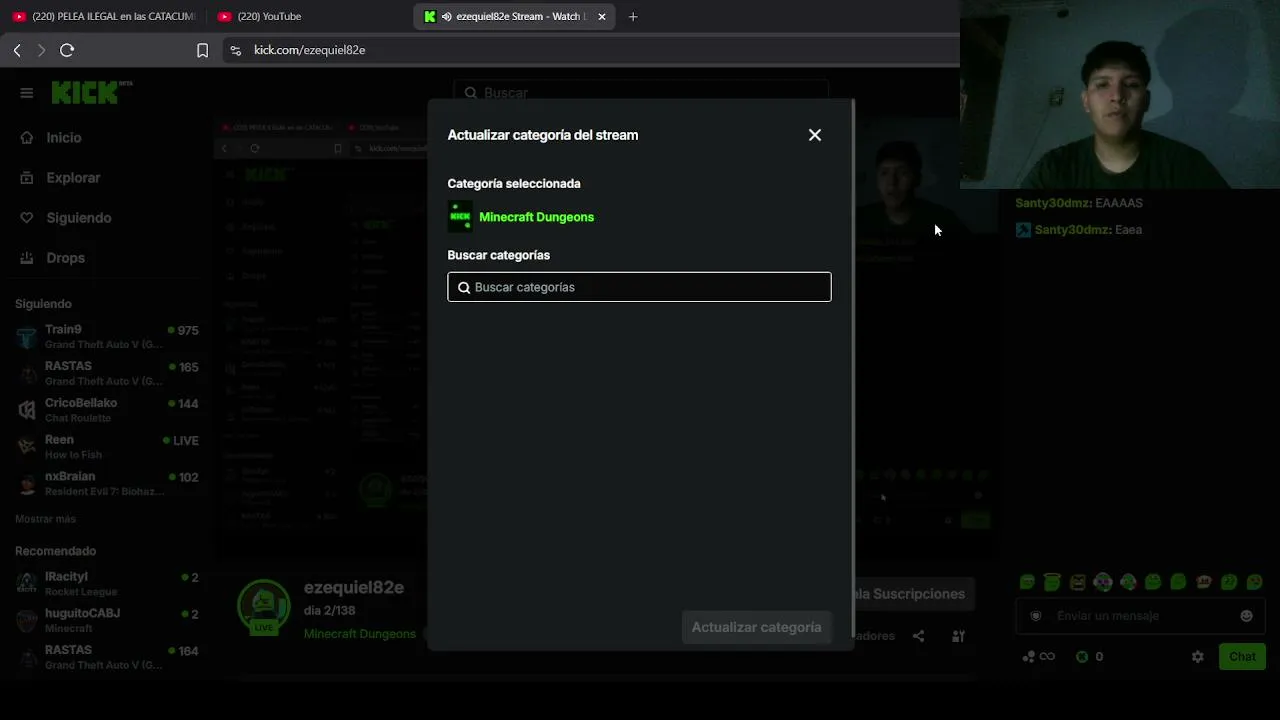Open chat settings gear icon
The height and width of the screenshot is (720, 1280).
coord(1197,657)
